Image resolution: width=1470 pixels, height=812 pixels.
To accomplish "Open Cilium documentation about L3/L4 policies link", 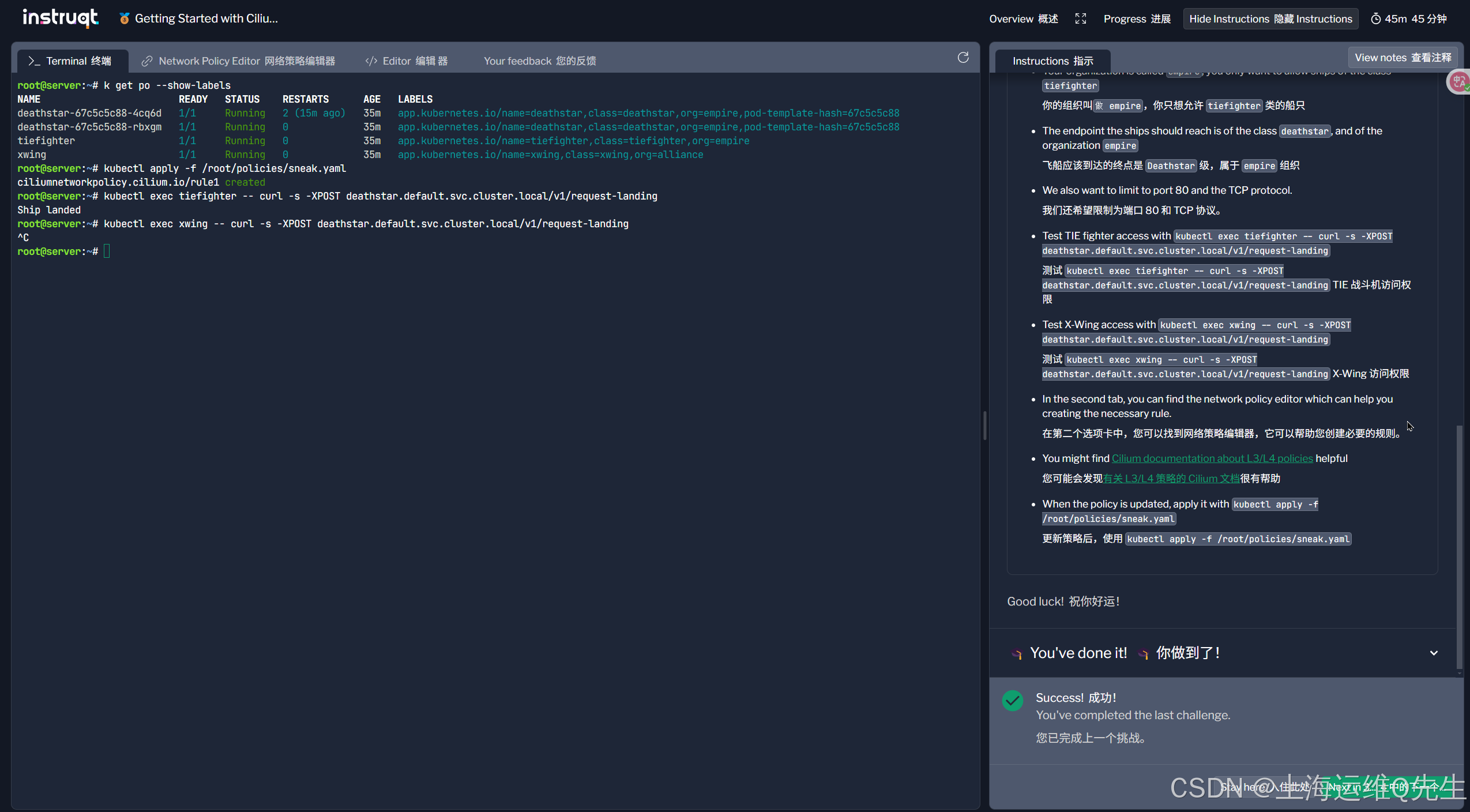I will pos(1212,458).
